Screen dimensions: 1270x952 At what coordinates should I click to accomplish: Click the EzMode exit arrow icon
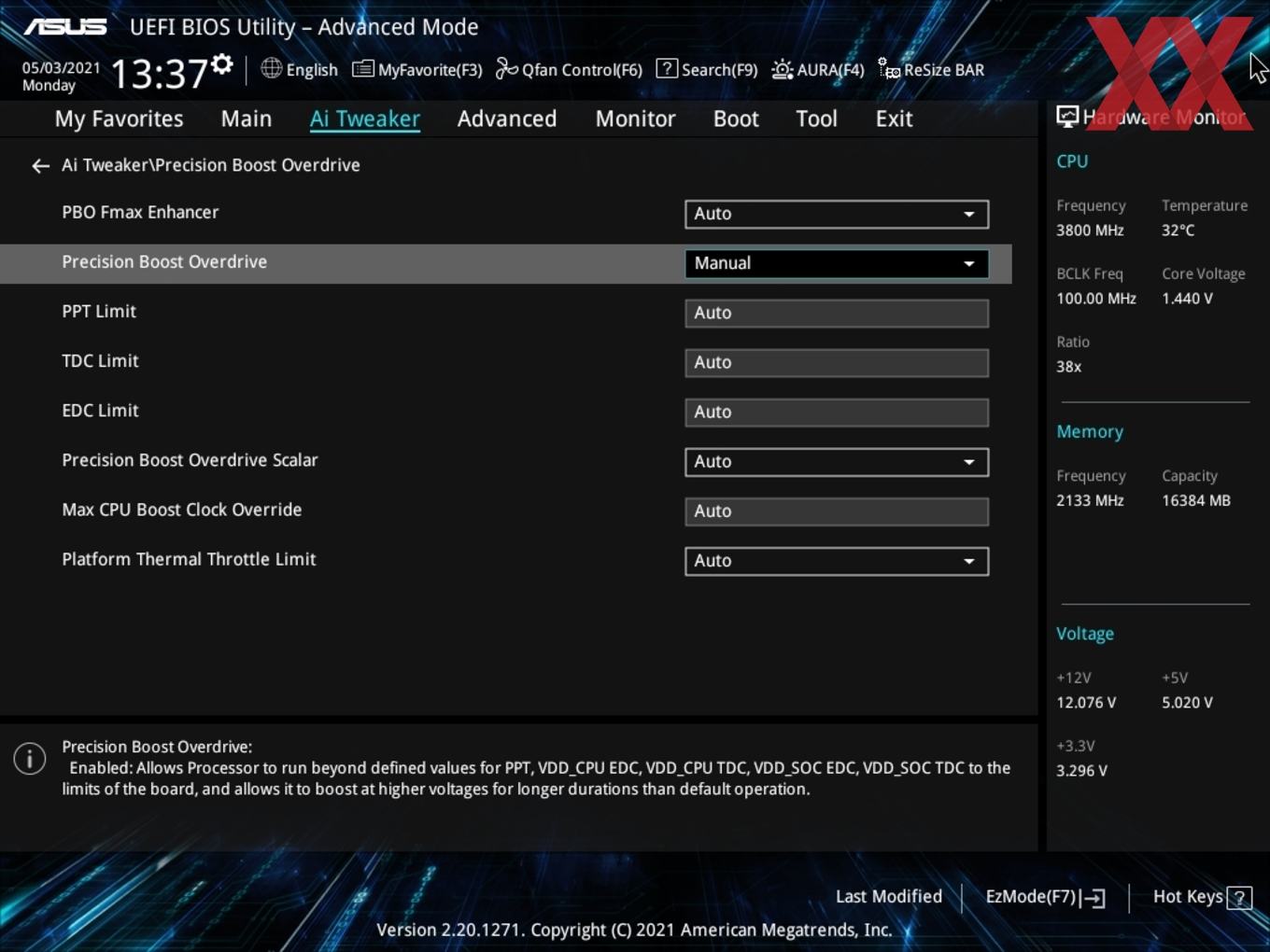click(1093, 898)
